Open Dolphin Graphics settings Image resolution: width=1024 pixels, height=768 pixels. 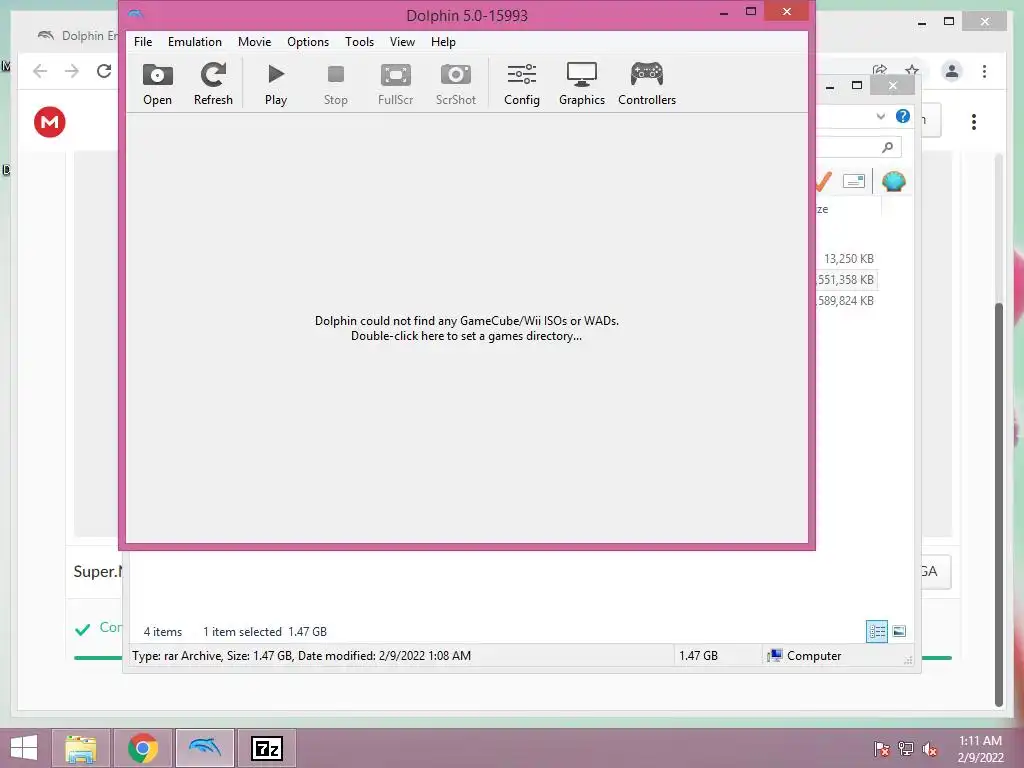point(582,84)
